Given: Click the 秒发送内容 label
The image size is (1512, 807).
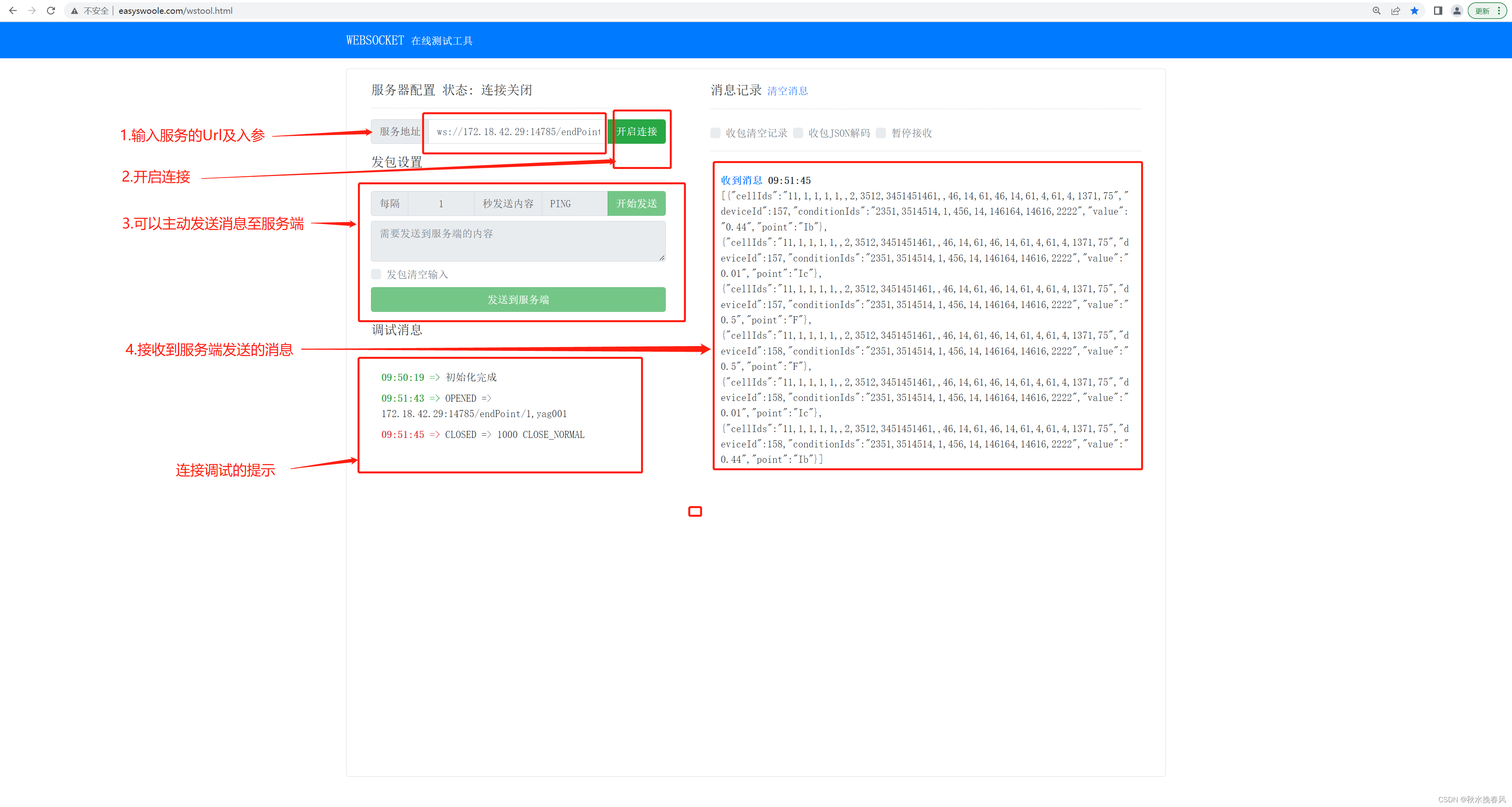Looking at the screenshot, I should [x=508, y=204].
